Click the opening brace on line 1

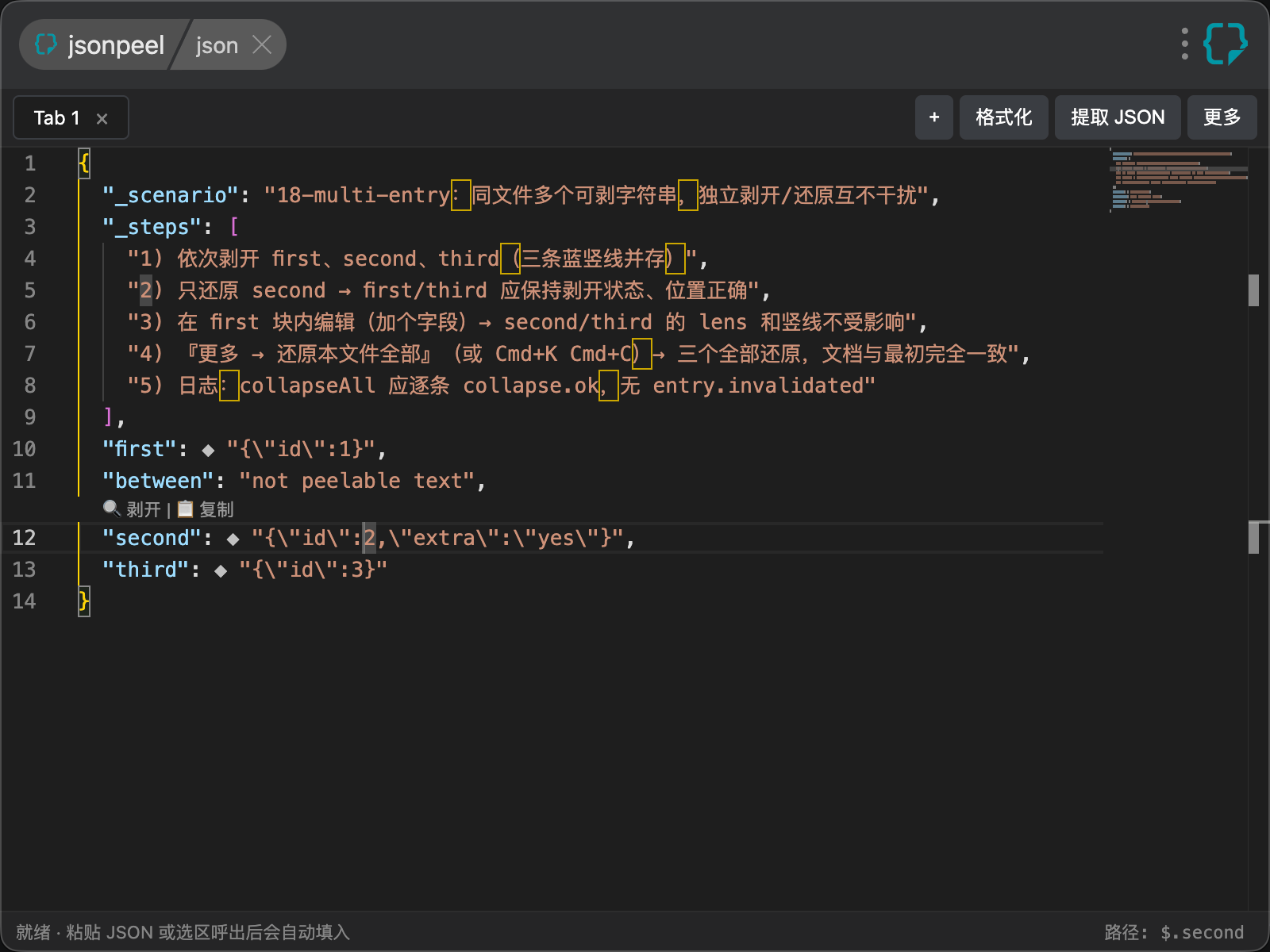[x=84, y=163]
